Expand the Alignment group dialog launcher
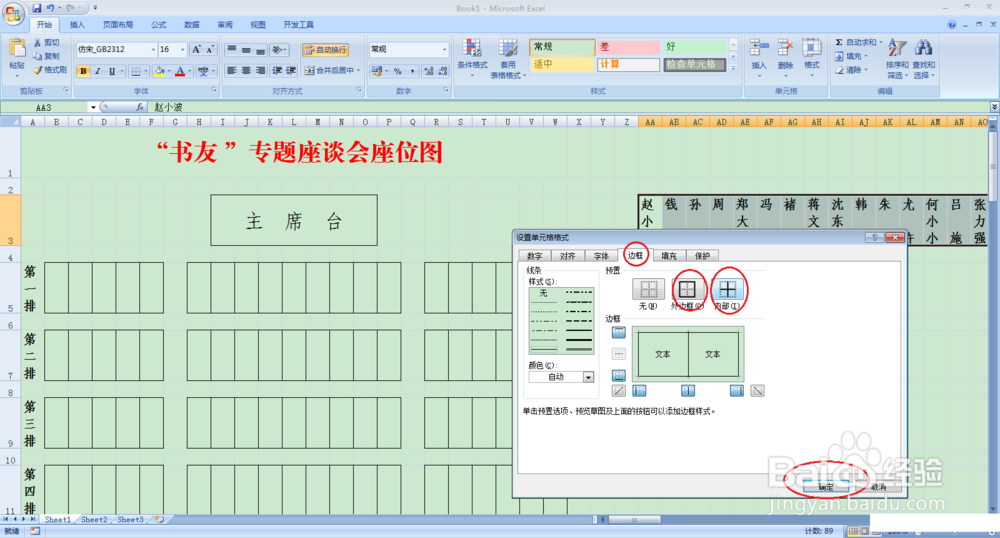The image size is (1000, 538). click(x=359, y=91)
